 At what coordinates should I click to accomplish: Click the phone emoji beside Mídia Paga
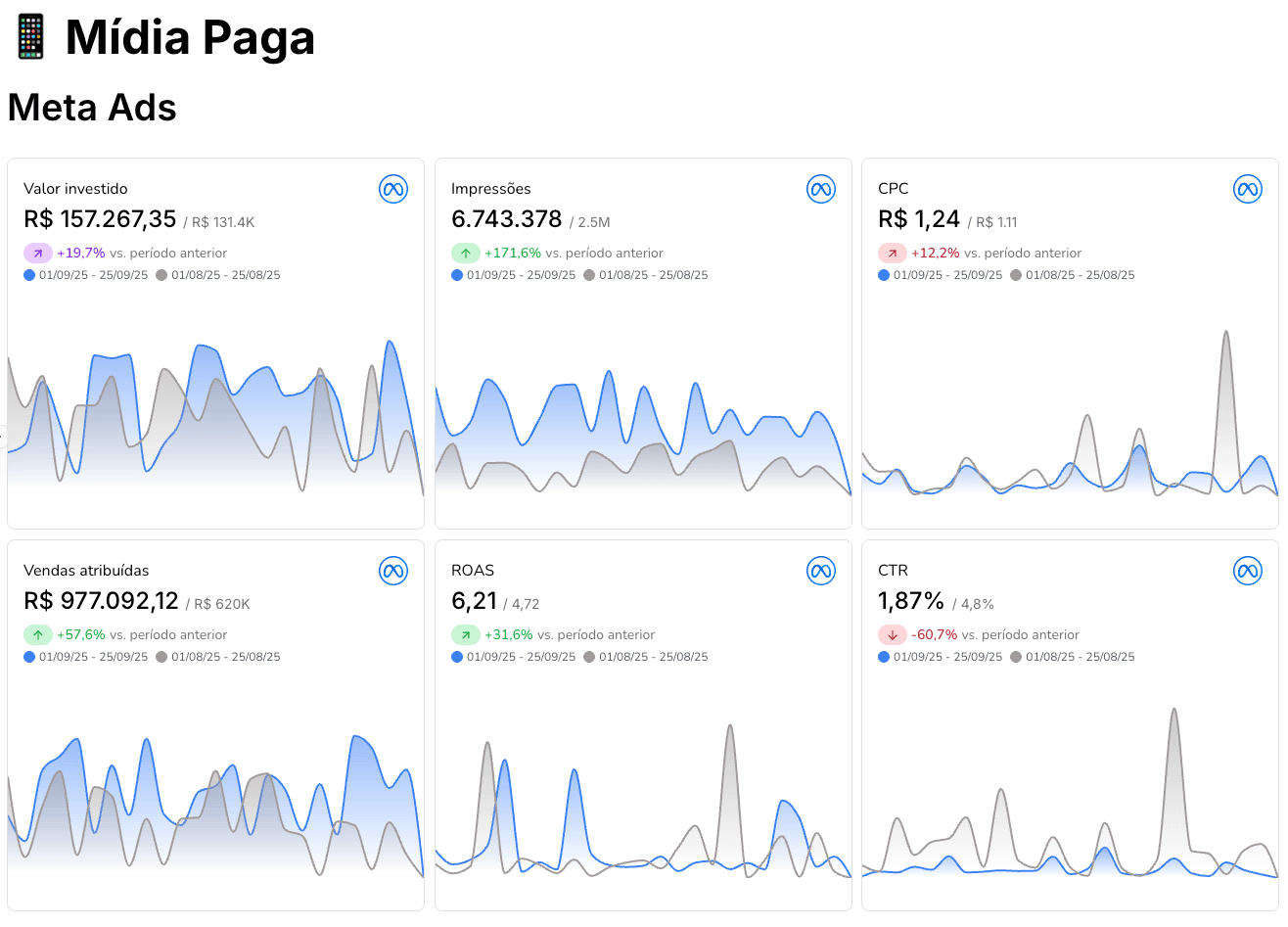[x=30, y=37]
